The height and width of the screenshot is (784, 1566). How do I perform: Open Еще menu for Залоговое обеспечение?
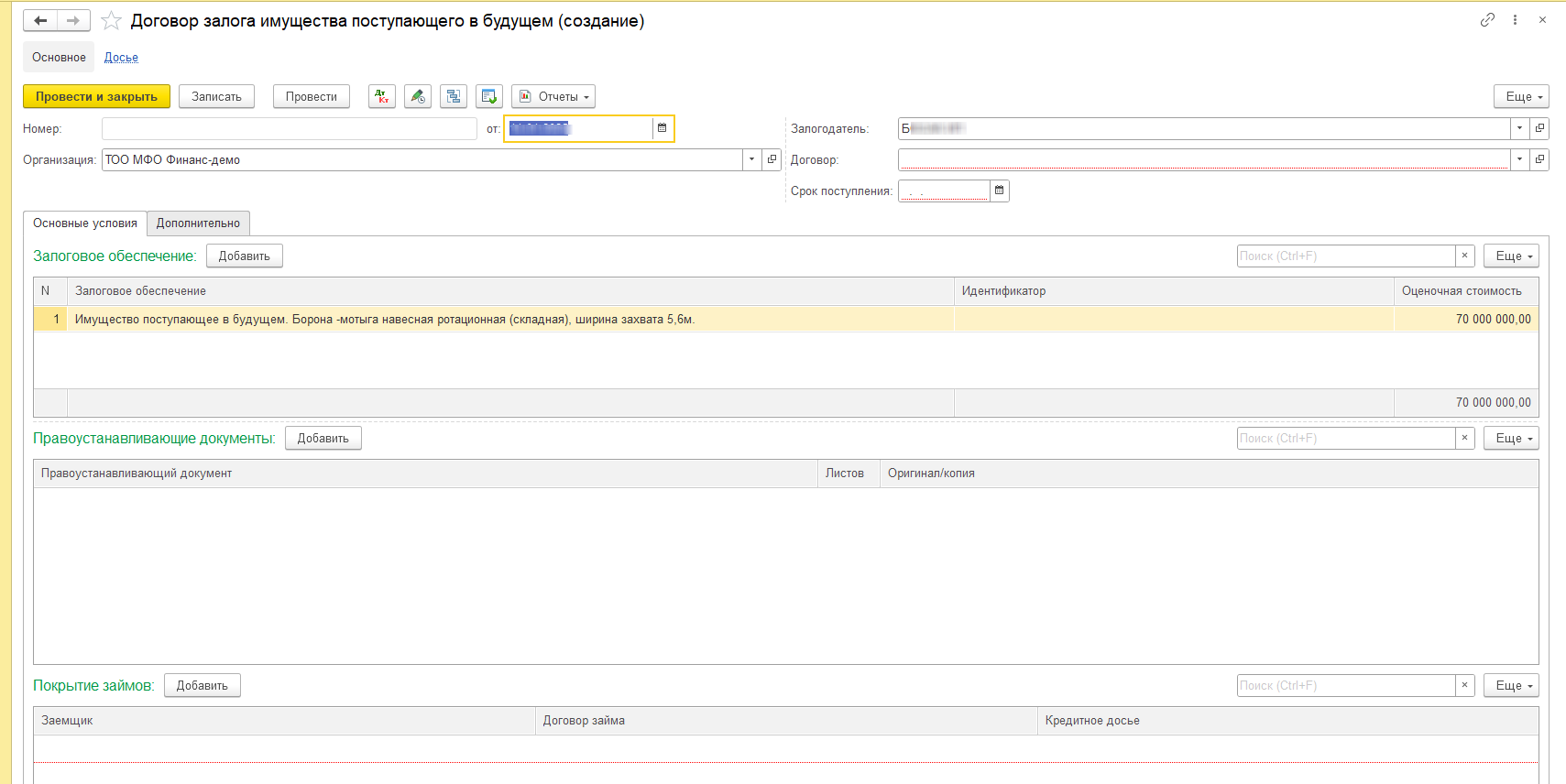point(1511,256)
